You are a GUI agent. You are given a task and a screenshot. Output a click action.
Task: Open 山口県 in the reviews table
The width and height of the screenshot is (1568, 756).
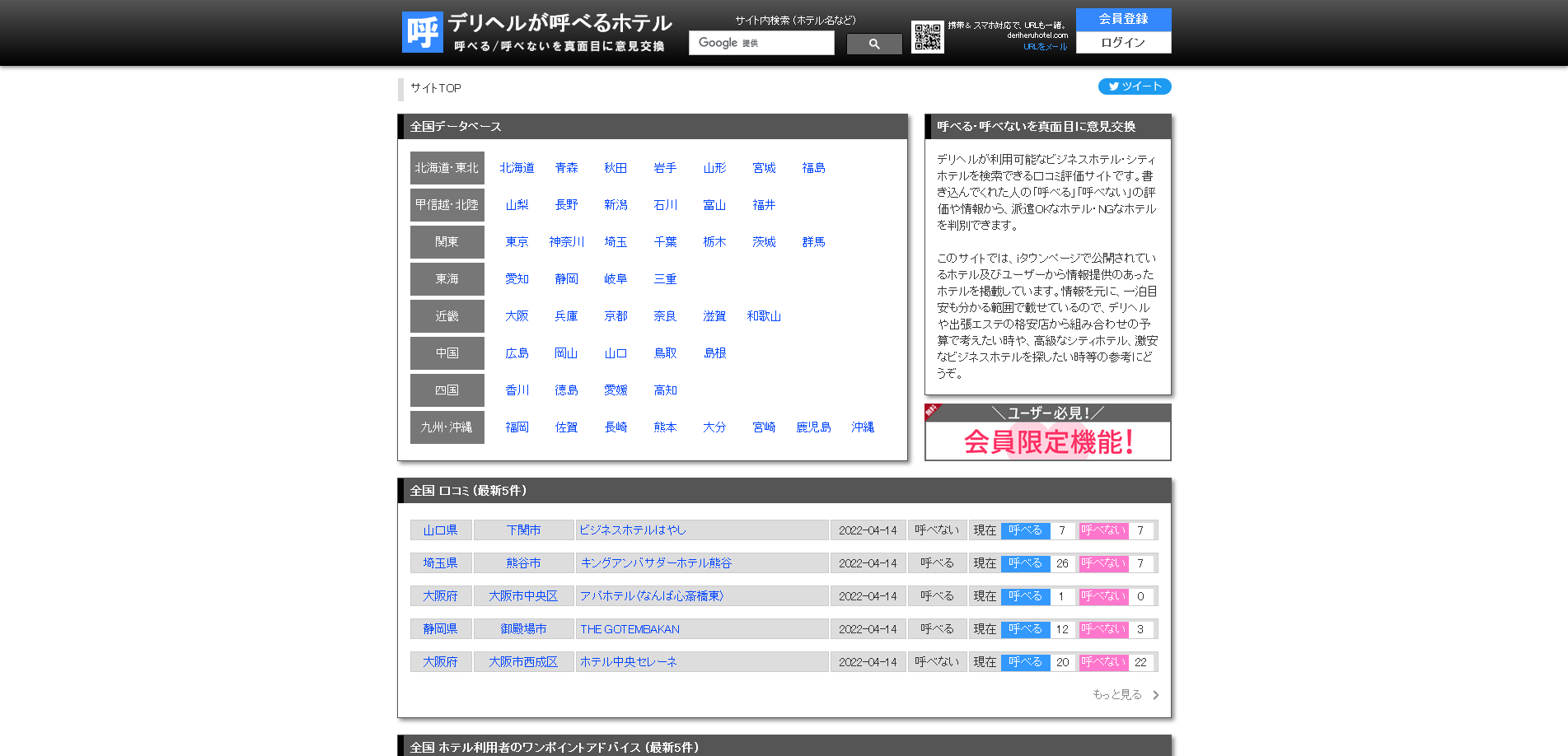point(440,530)
